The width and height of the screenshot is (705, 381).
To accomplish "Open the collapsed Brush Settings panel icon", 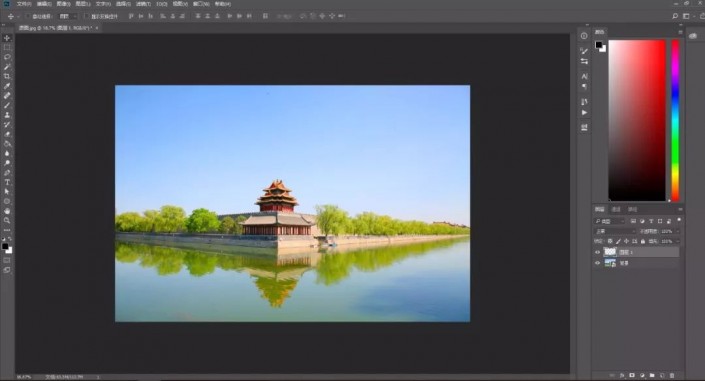I will pos(584,51).
